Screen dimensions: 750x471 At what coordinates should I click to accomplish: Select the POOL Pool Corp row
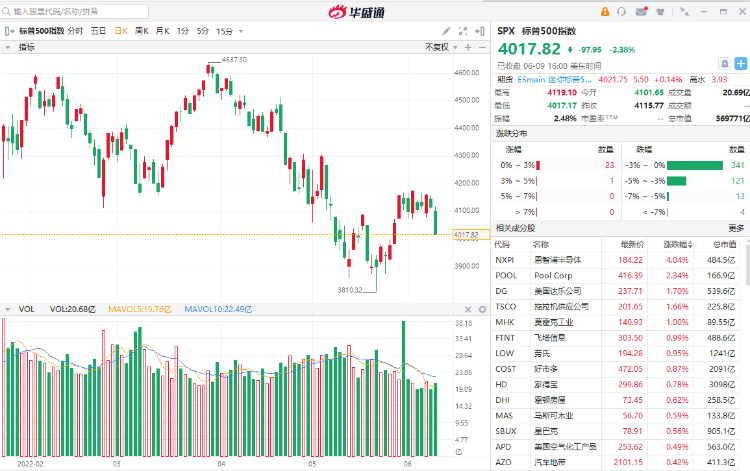pyautogui.click(x=617, y=275)
